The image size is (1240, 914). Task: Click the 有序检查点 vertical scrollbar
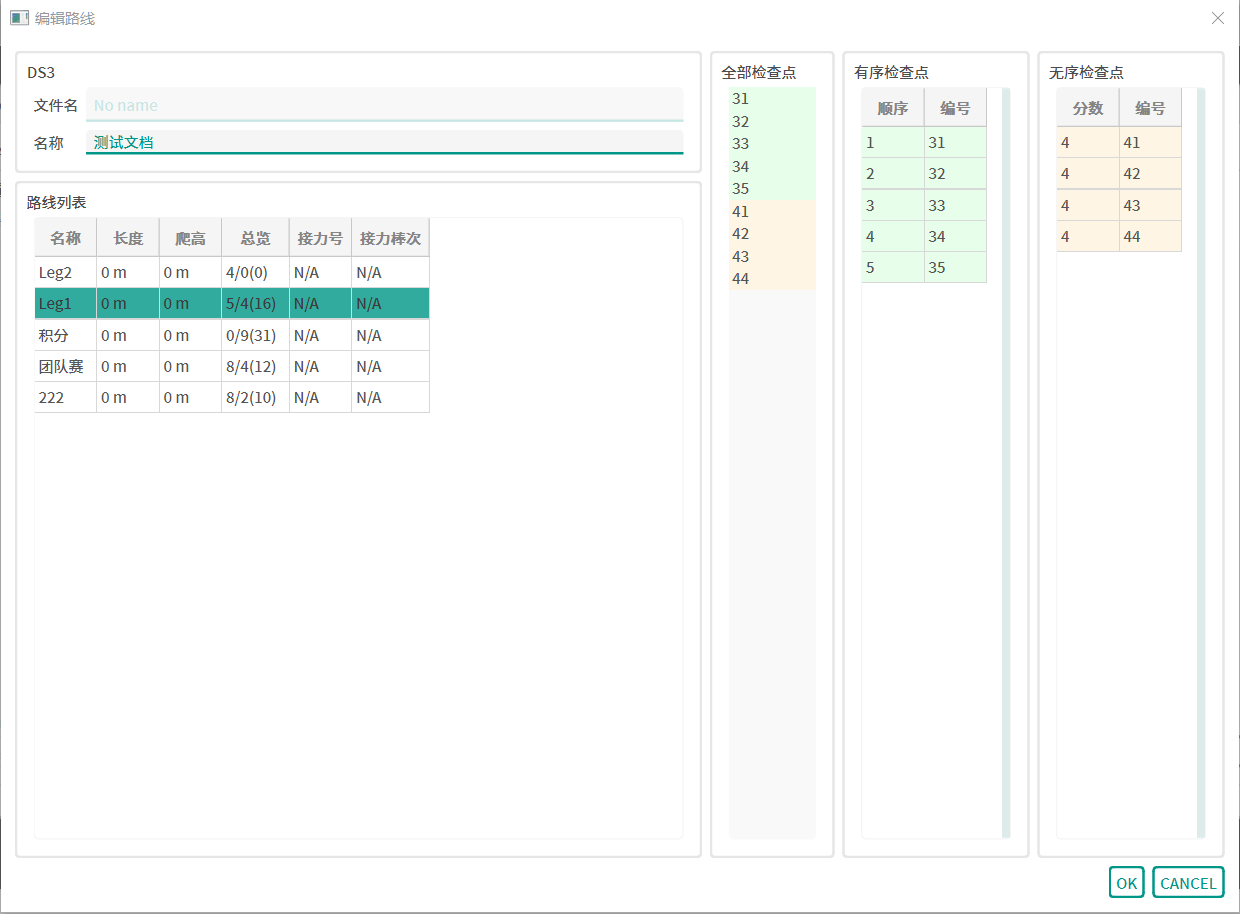pyautogui.click(x=1006, y=462)
